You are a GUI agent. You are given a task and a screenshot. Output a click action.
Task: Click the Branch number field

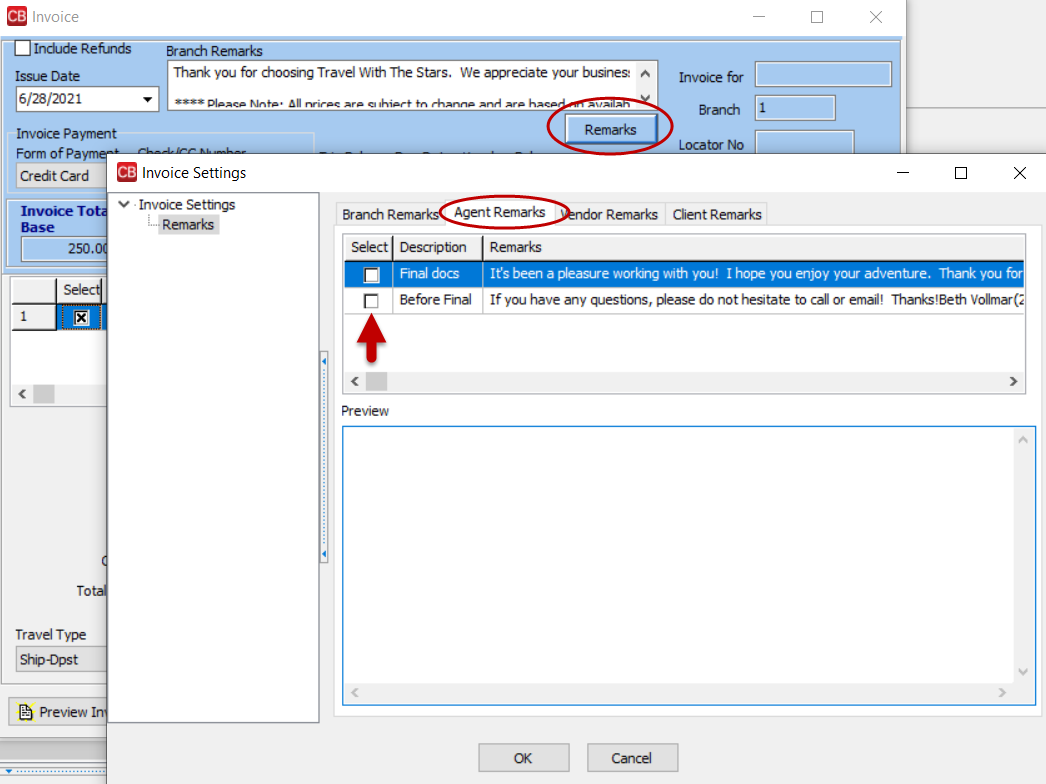(795, 108)
